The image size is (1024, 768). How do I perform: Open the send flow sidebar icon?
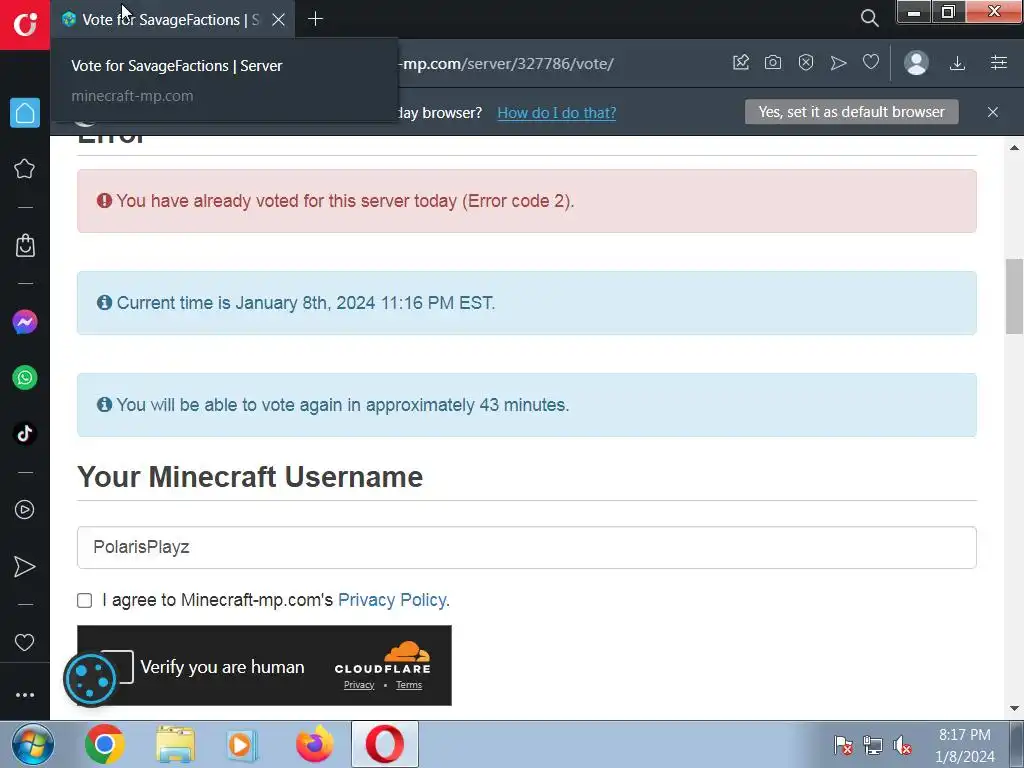[25, 566]
